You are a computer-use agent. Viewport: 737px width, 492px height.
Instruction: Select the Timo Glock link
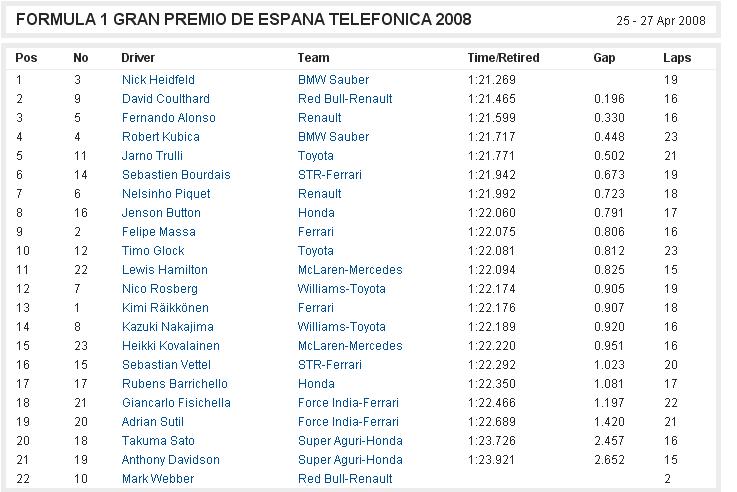click(153, 251)
